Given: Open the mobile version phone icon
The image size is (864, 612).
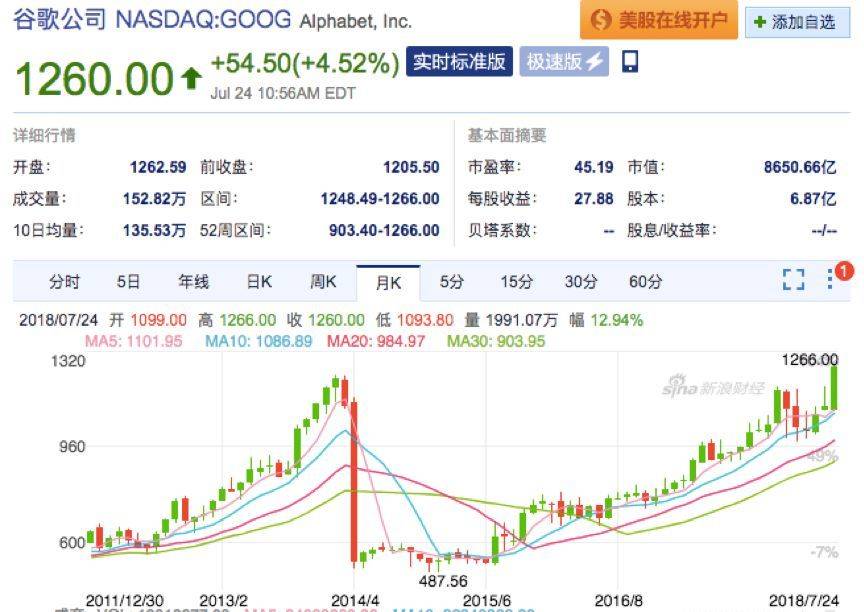Looking at the screenshot, I should pos(630,61).
